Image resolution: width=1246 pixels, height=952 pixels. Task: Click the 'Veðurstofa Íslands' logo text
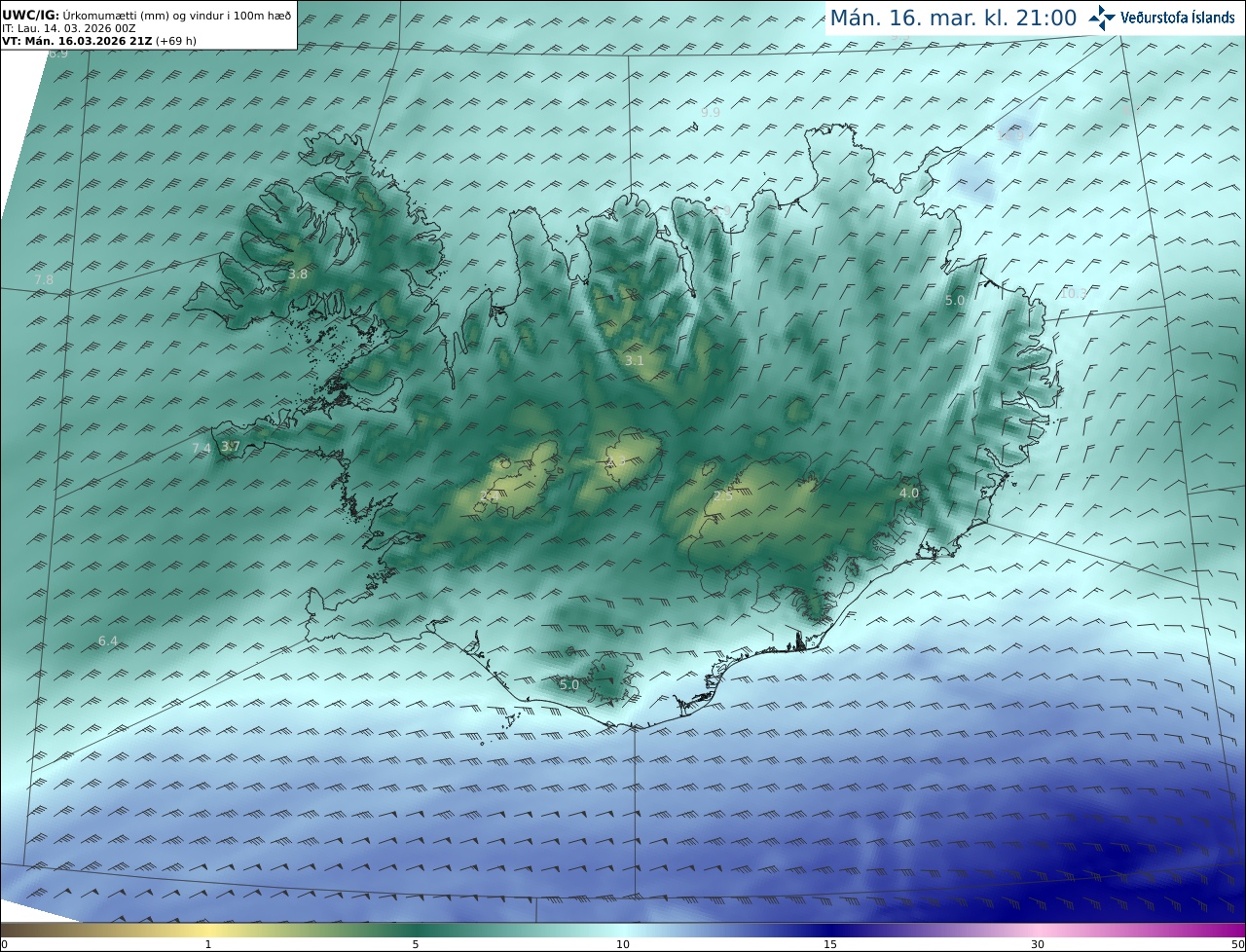pyautogui.click(x=1178, y=18)
